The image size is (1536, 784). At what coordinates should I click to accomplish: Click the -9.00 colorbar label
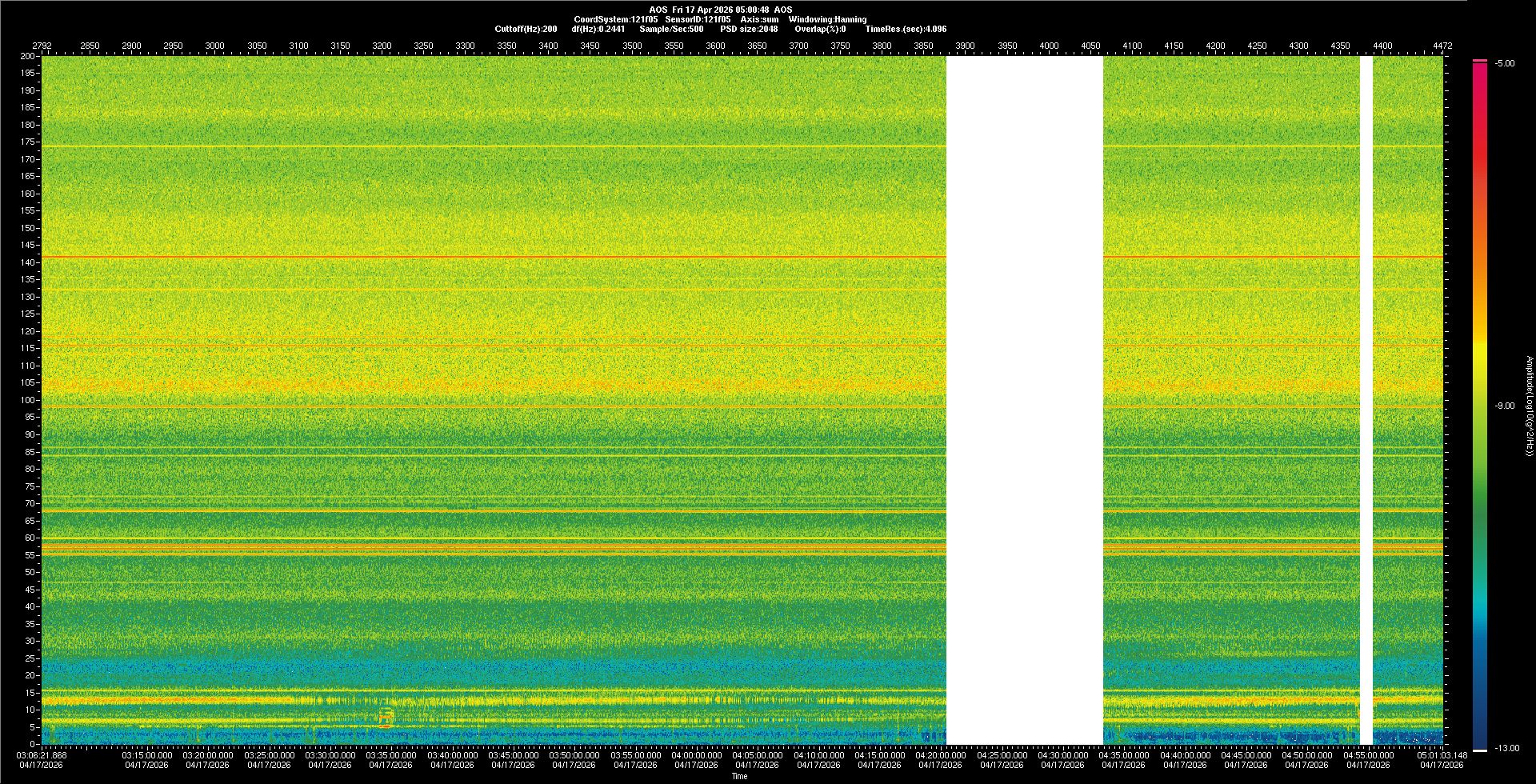pyautogui.click(x=1505, y=406)
